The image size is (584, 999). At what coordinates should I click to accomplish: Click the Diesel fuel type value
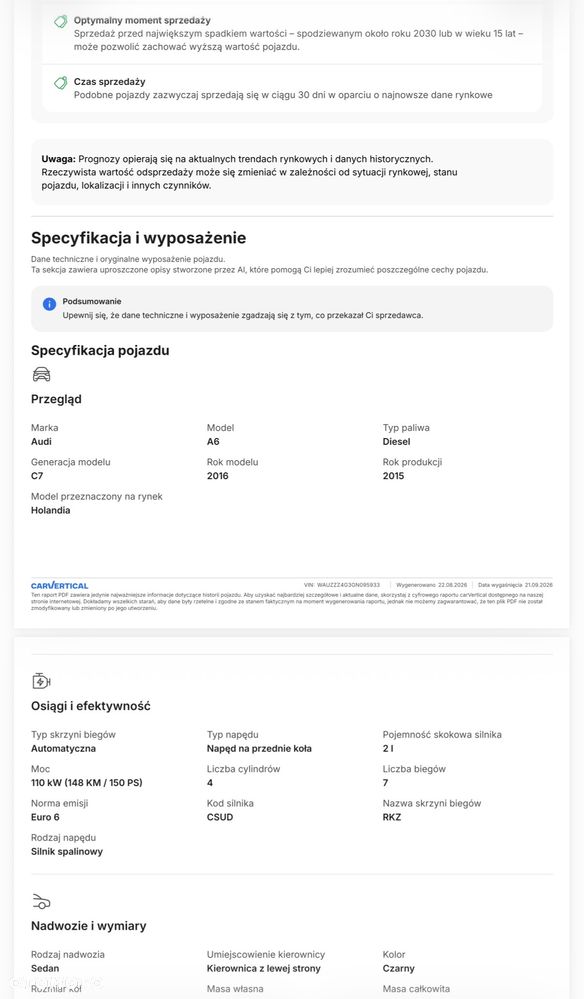396,442
